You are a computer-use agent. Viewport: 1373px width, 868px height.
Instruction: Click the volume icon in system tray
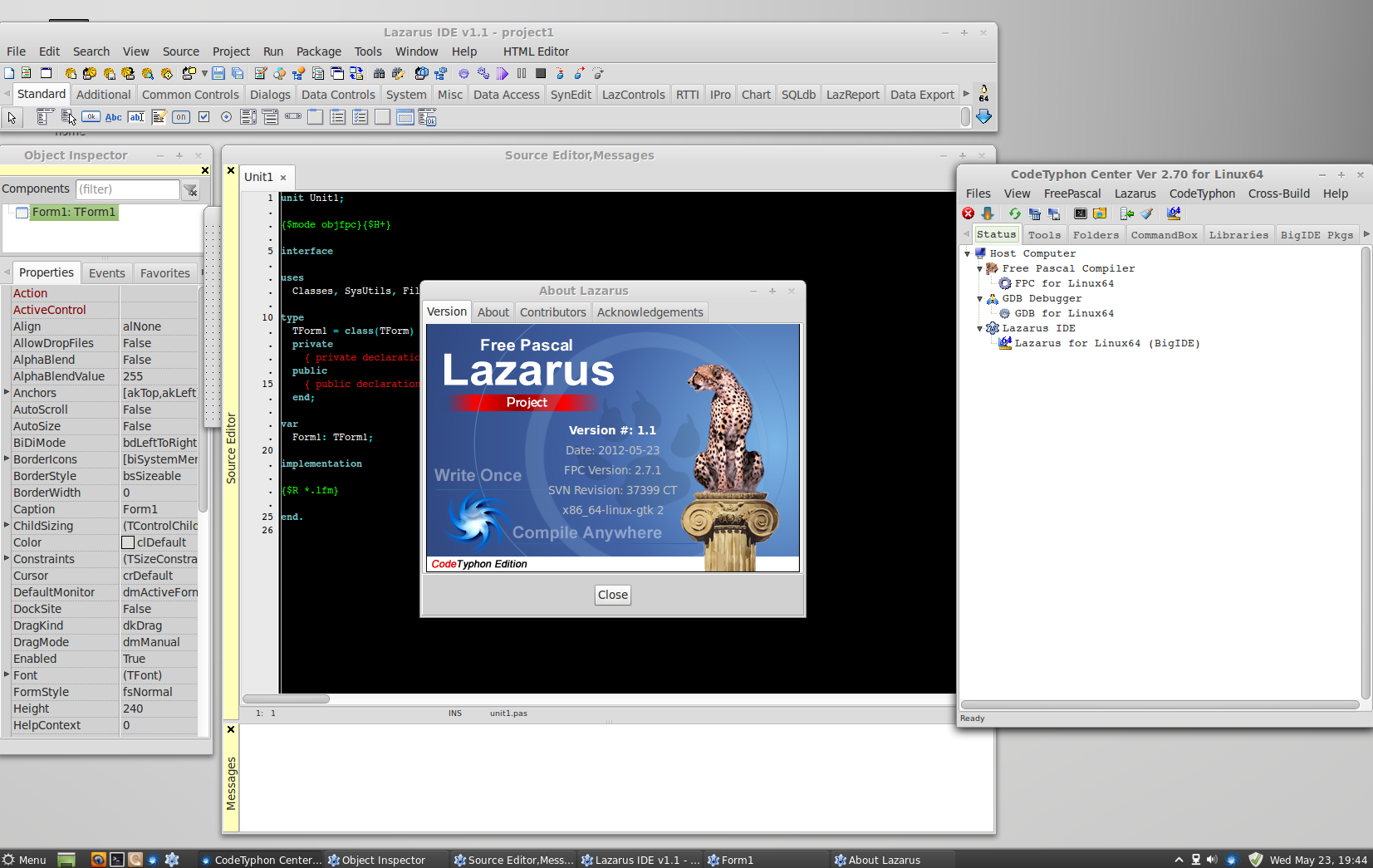pyautogui.click(x=1212, y=860)
